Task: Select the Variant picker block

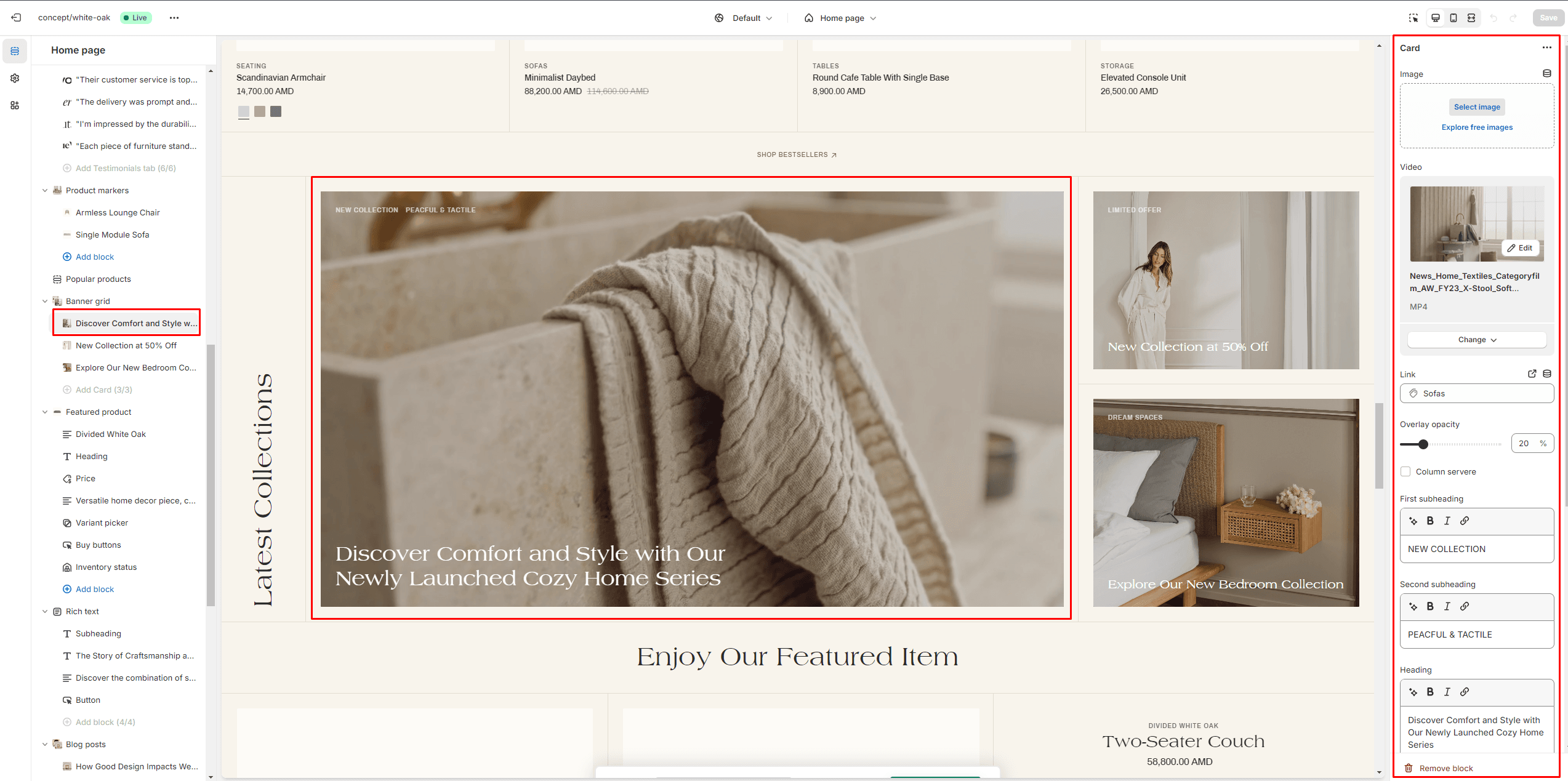Action: pos(102,523)
